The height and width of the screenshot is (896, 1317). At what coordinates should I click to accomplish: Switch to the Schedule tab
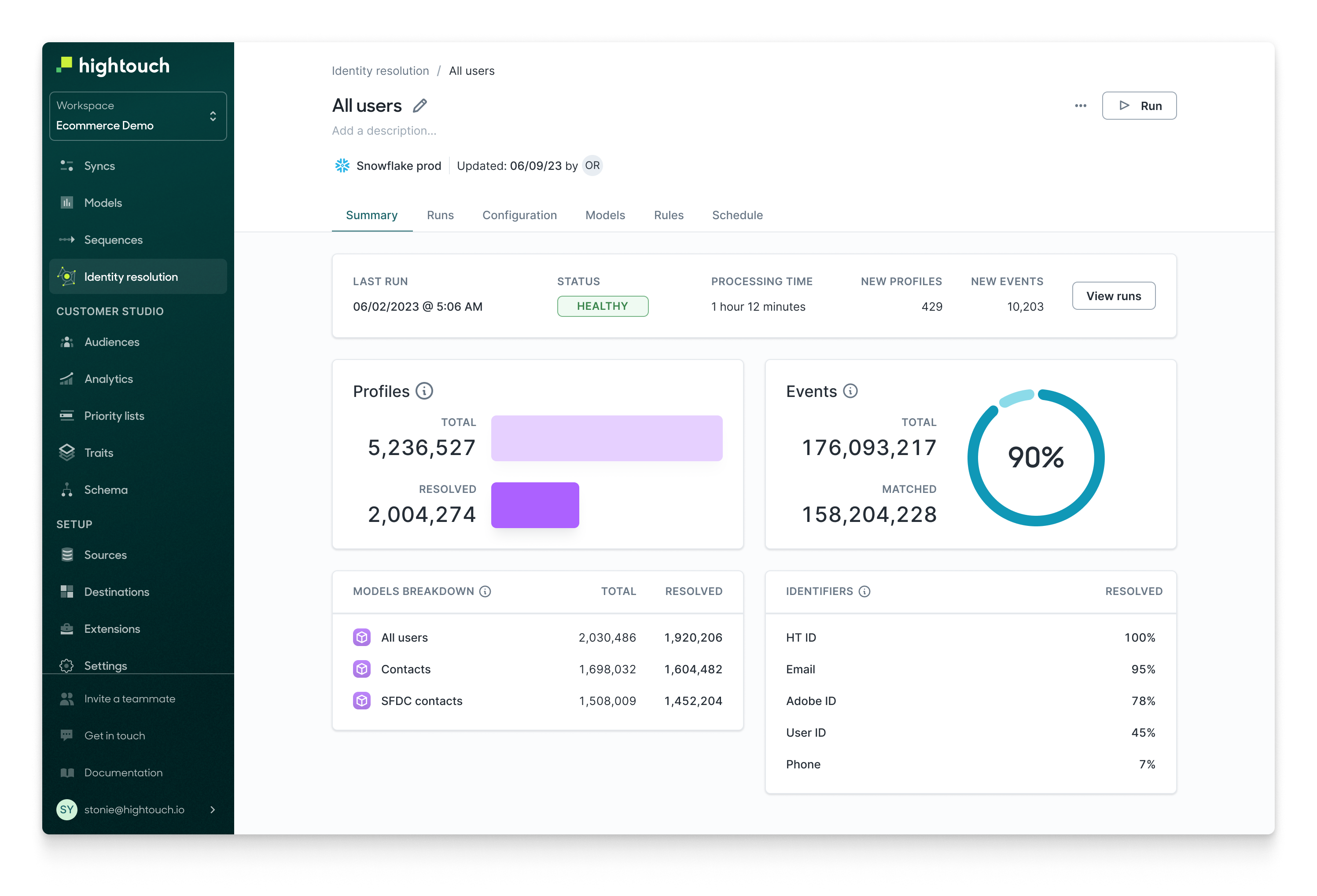click(737, 215)
